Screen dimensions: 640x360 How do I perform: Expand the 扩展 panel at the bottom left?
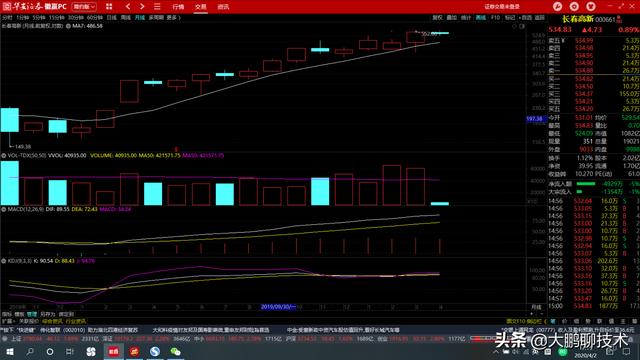[6, 321]
